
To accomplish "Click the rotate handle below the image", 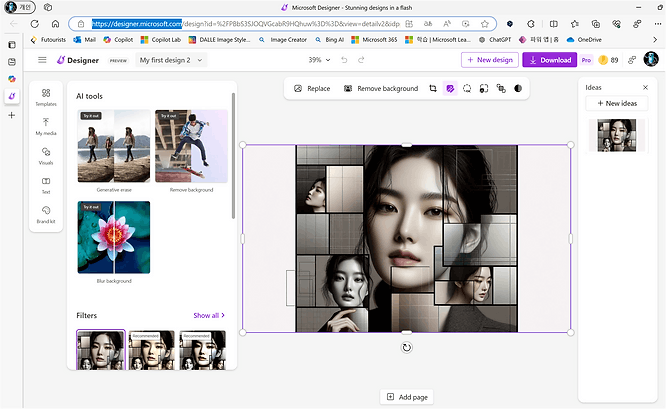I will pos(406,347).
